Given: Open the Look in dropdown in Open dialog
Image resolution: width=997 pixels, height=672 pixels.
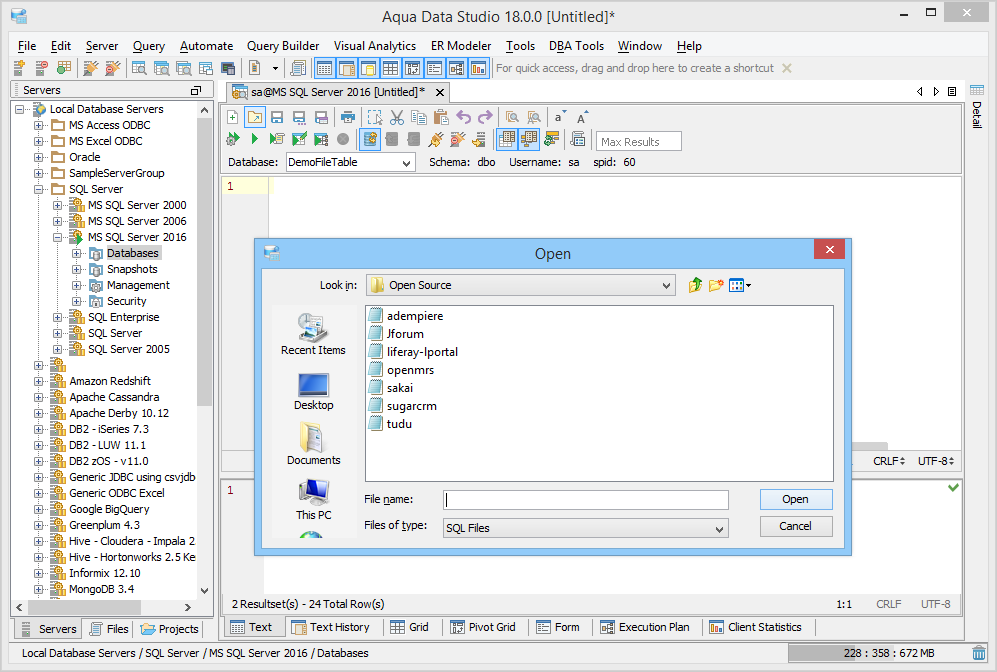Looking at the screenshot, I should (520, 285).
